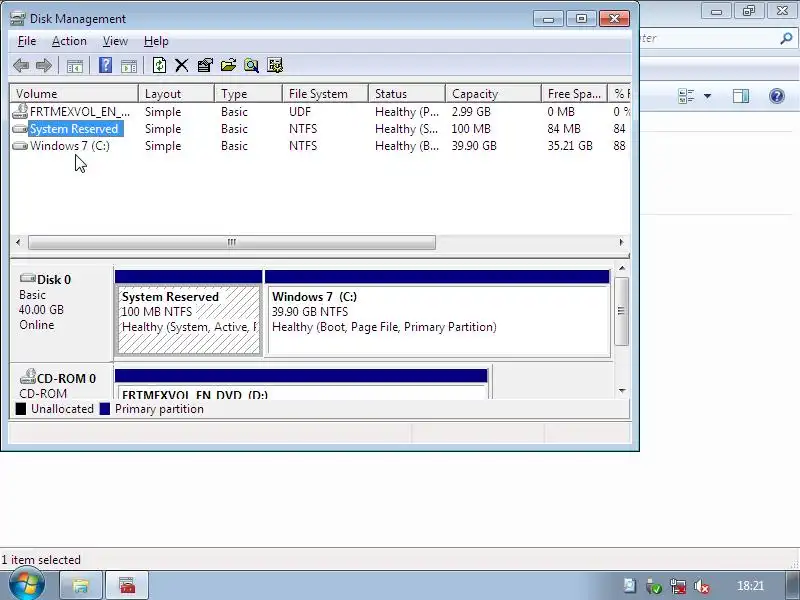Select the Windows 7 (C:) volume row
This screenshot has height=600, width=800.
coord(320,146)
